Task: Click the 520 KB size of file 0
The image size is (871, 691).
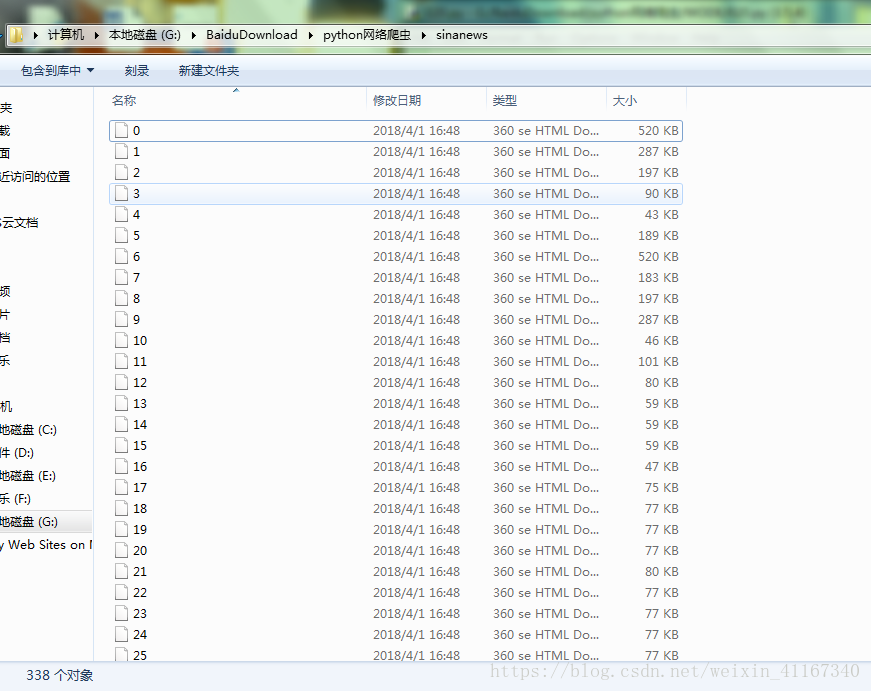Action: pyautogui.click(x=658, y=131)
